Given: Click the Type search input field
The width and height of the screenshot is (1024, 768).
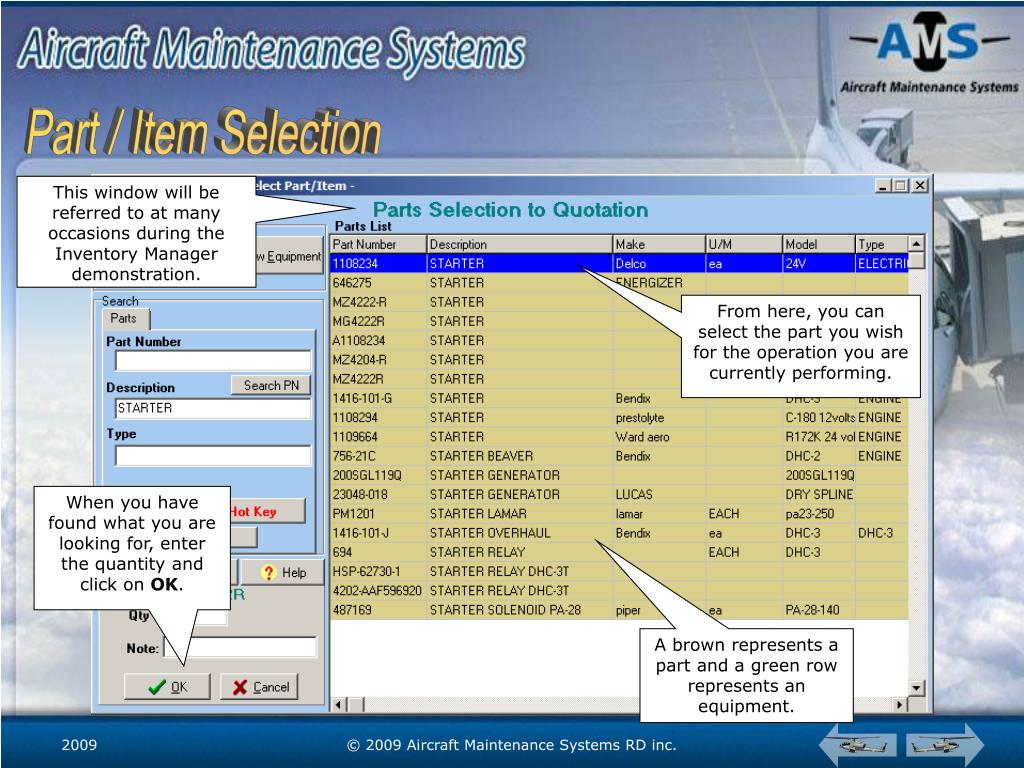Looking at the screenshot, I should pyautogui.click(x=213, y=455).
